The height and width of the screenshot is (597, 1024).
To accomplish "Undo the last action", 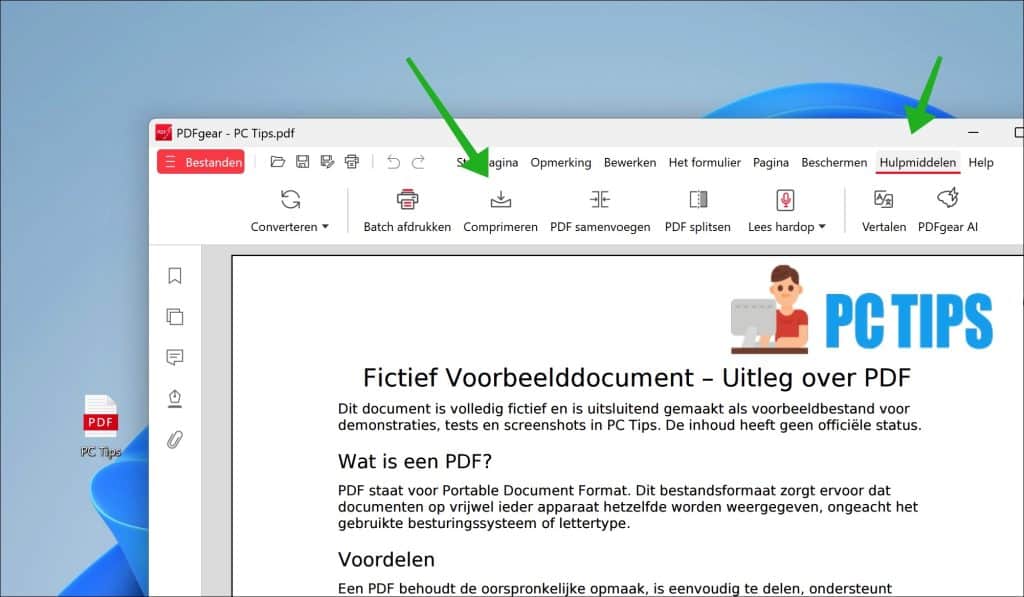I will 393,161.
